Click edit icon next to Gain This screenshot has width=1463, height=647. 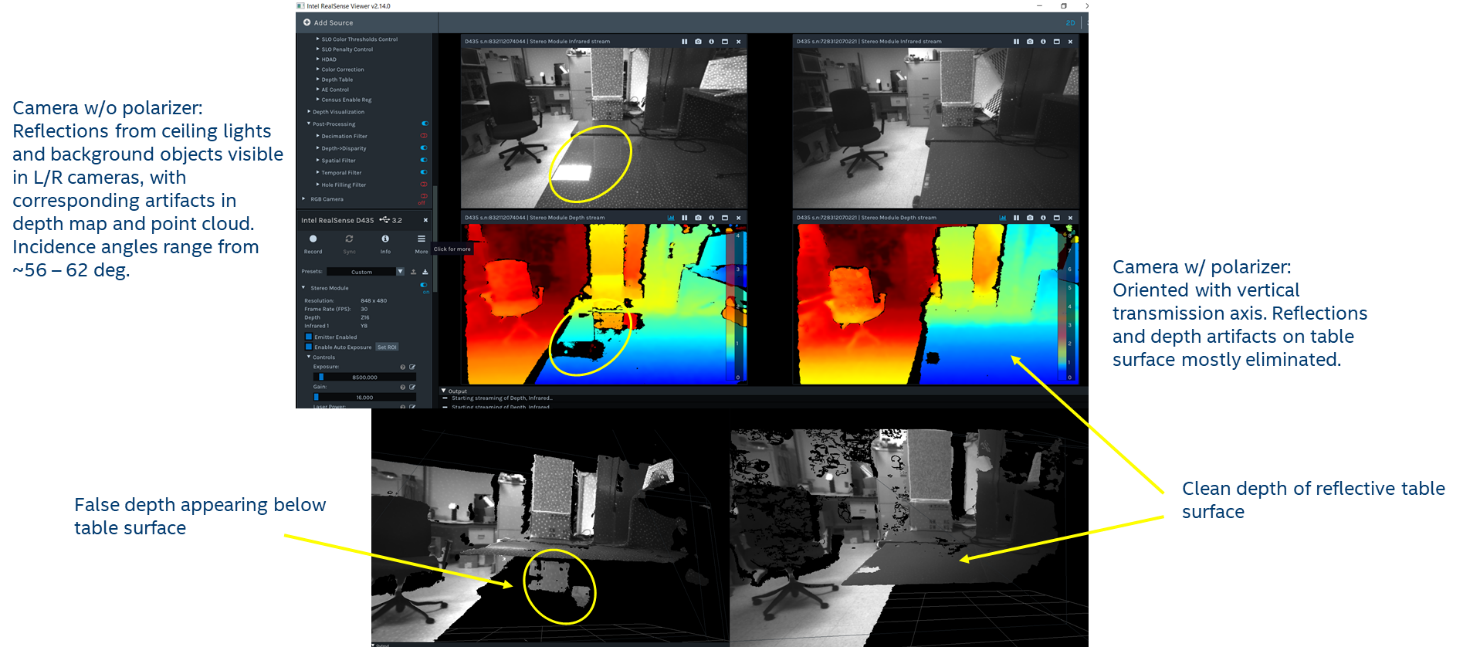pos(412,387)
